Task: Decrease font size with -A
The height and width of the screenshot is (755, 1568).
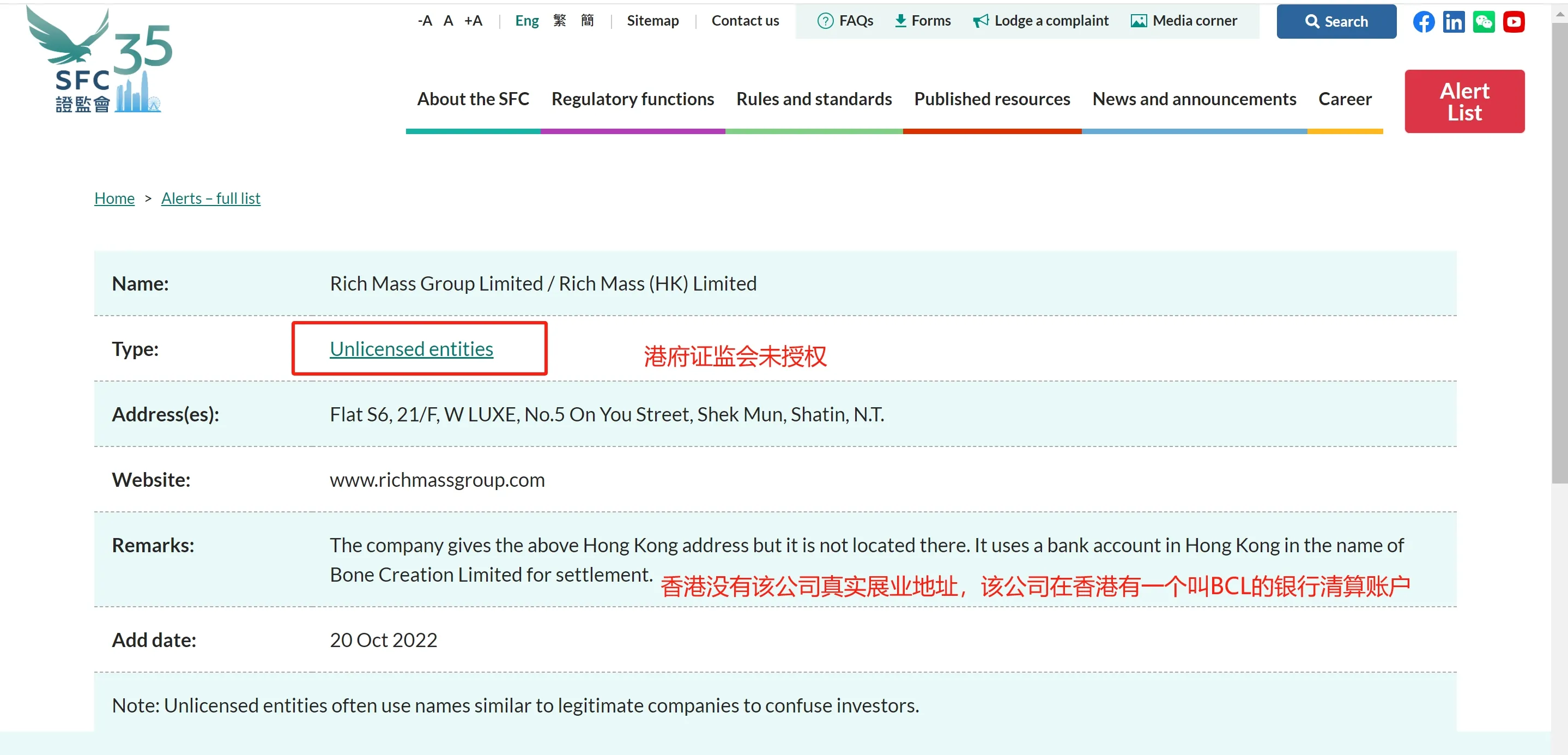Action: 425,21
